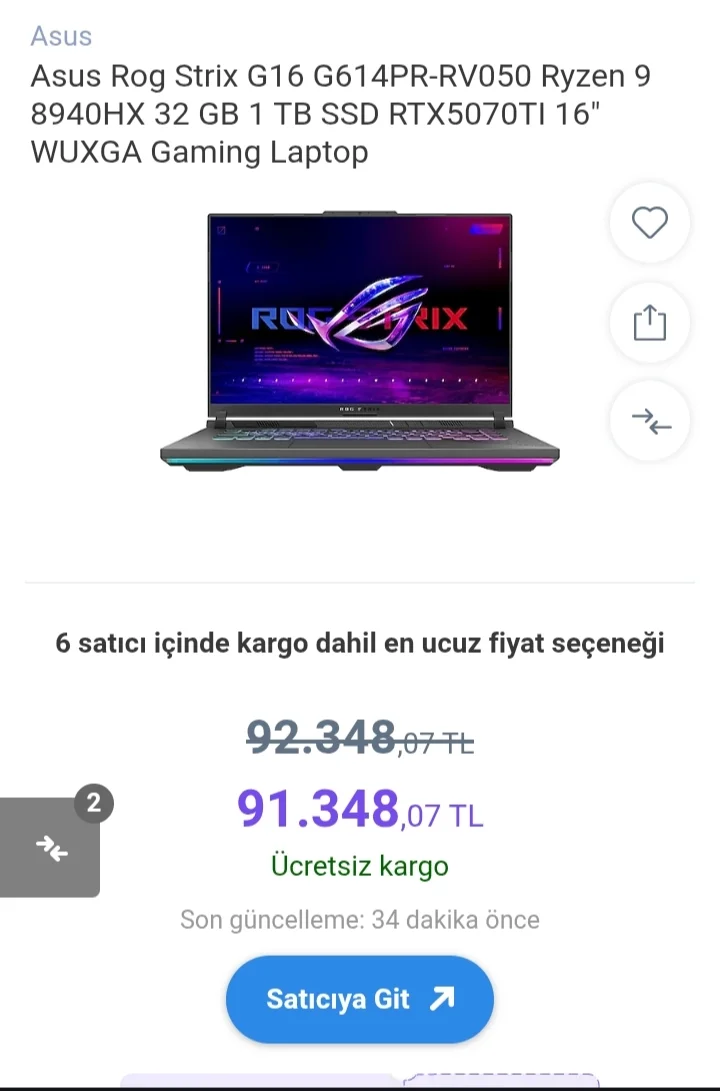Tap the Son güncelleme 34 dakika önce text
The height and width of the screenshot is (1091, 720).
pyautogui.click(x=360, y=920)
